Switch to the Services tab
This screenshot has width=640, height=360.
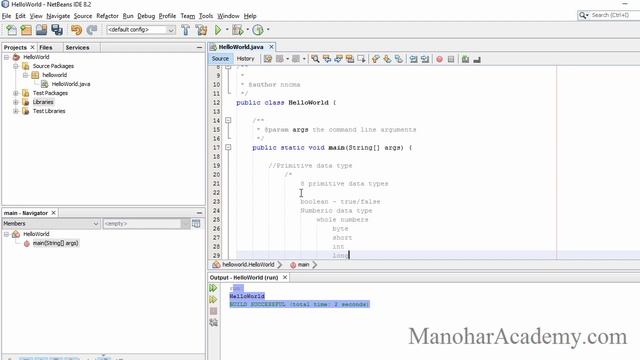(77, 47)
